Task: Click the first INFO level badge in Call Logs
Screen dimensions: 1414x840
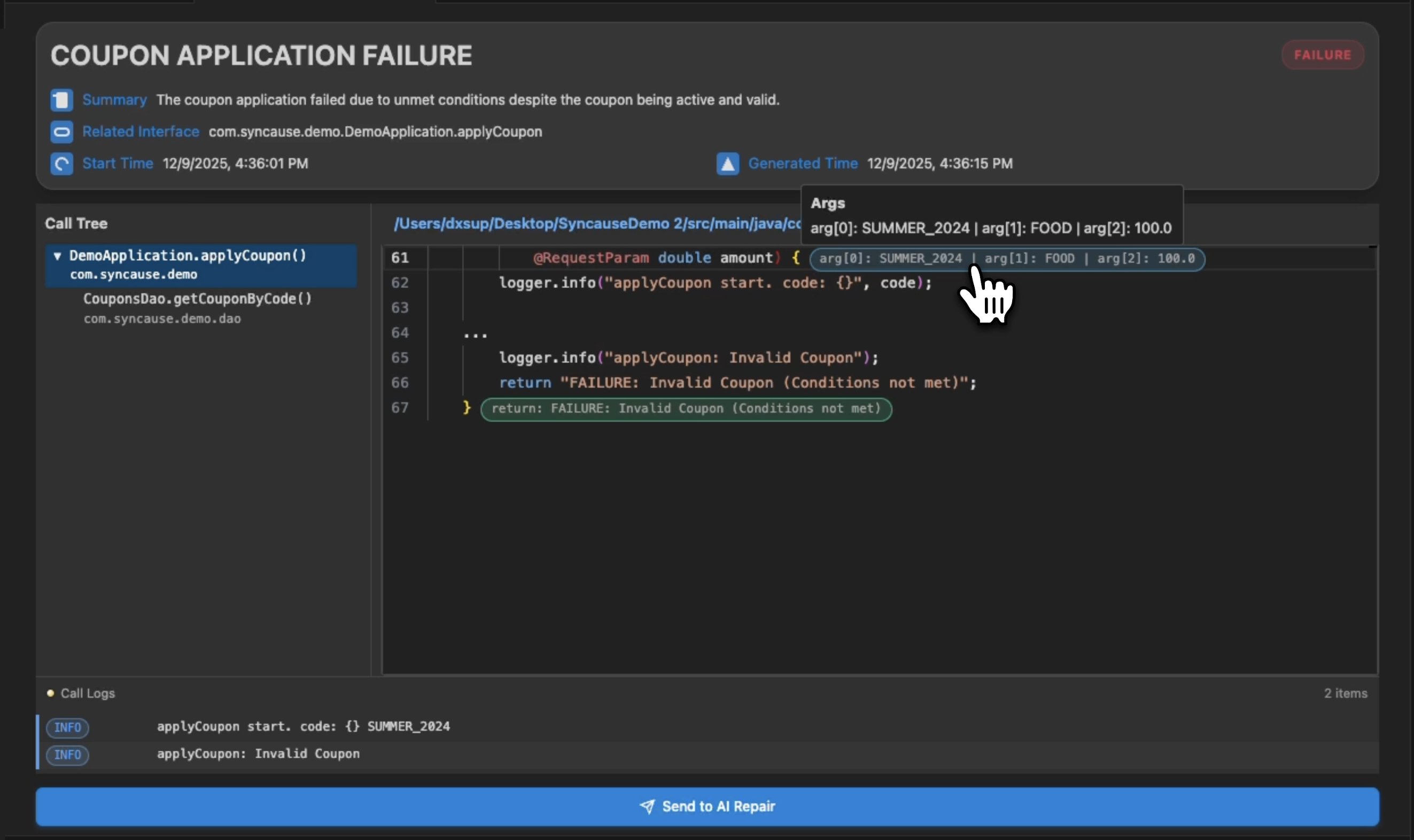Action: 67,727
